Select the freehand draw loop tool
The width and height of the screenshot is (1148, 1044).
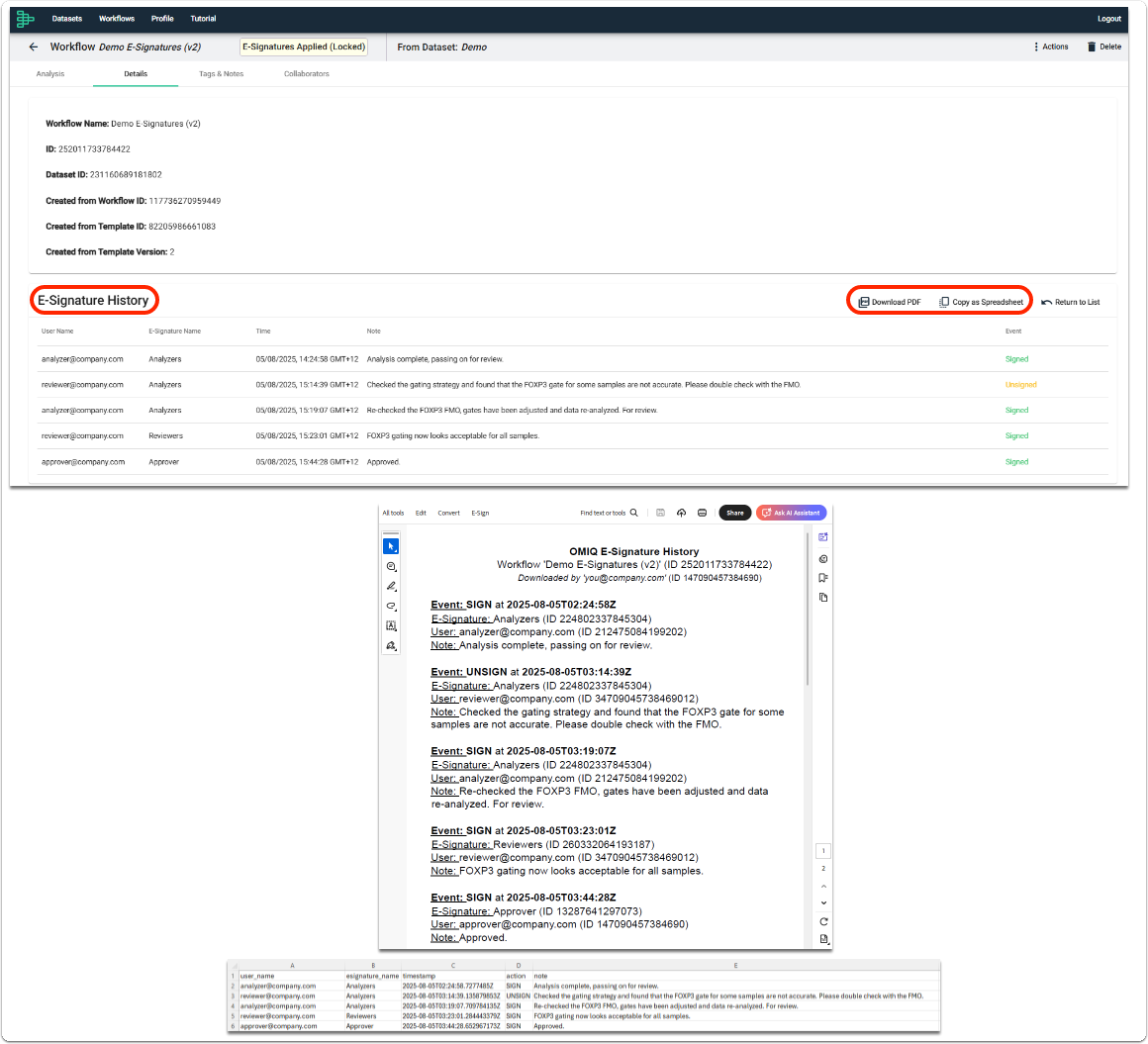tap(391, 607)
